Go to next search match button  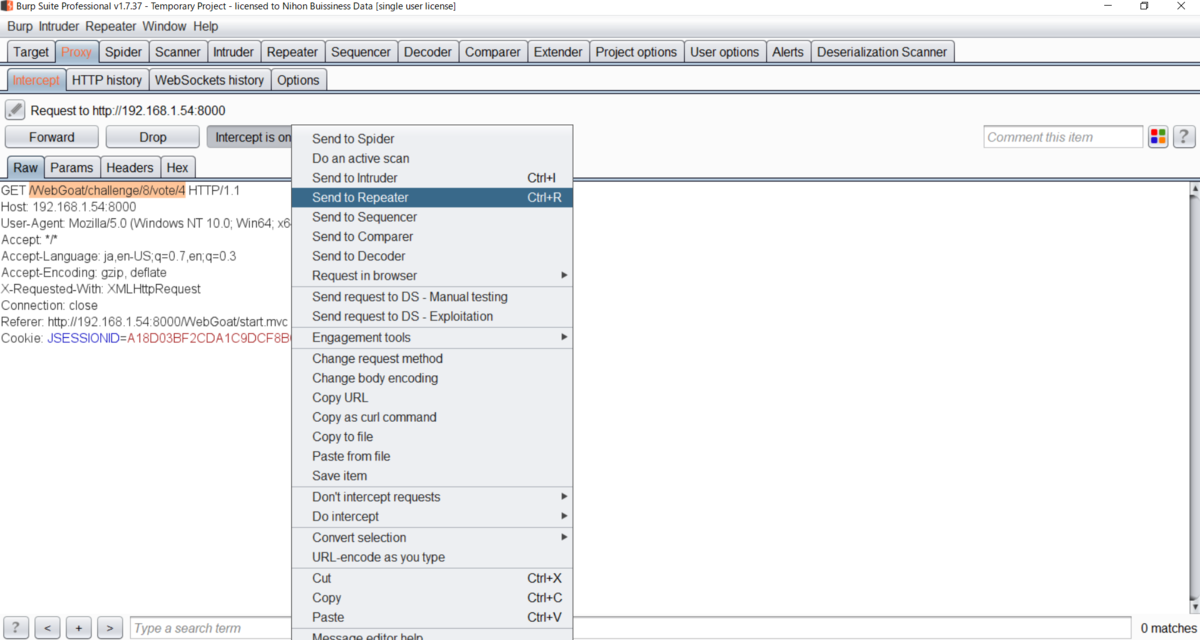point(110,628)
